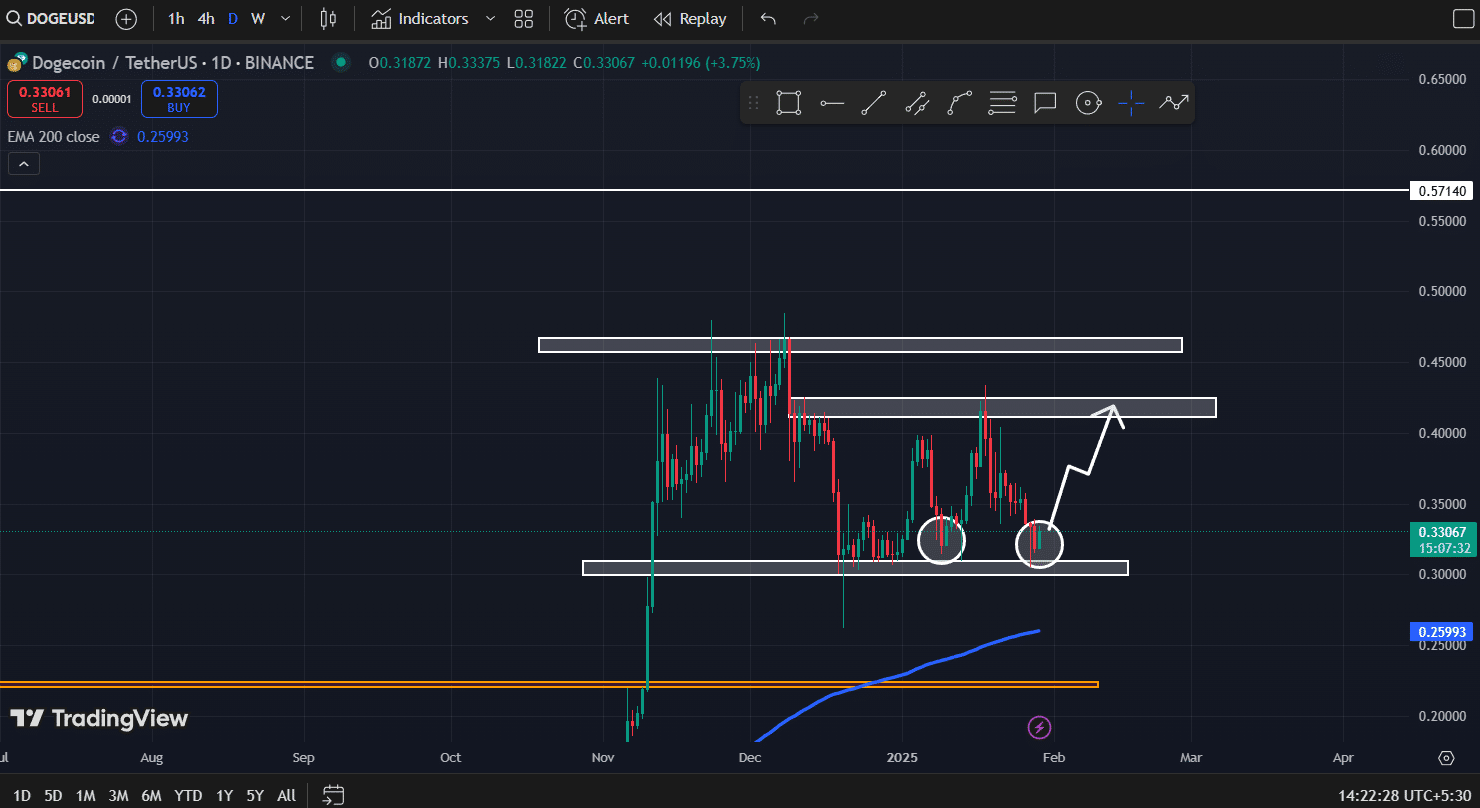Collapse the indicator legend with chevron

point(24,164)
